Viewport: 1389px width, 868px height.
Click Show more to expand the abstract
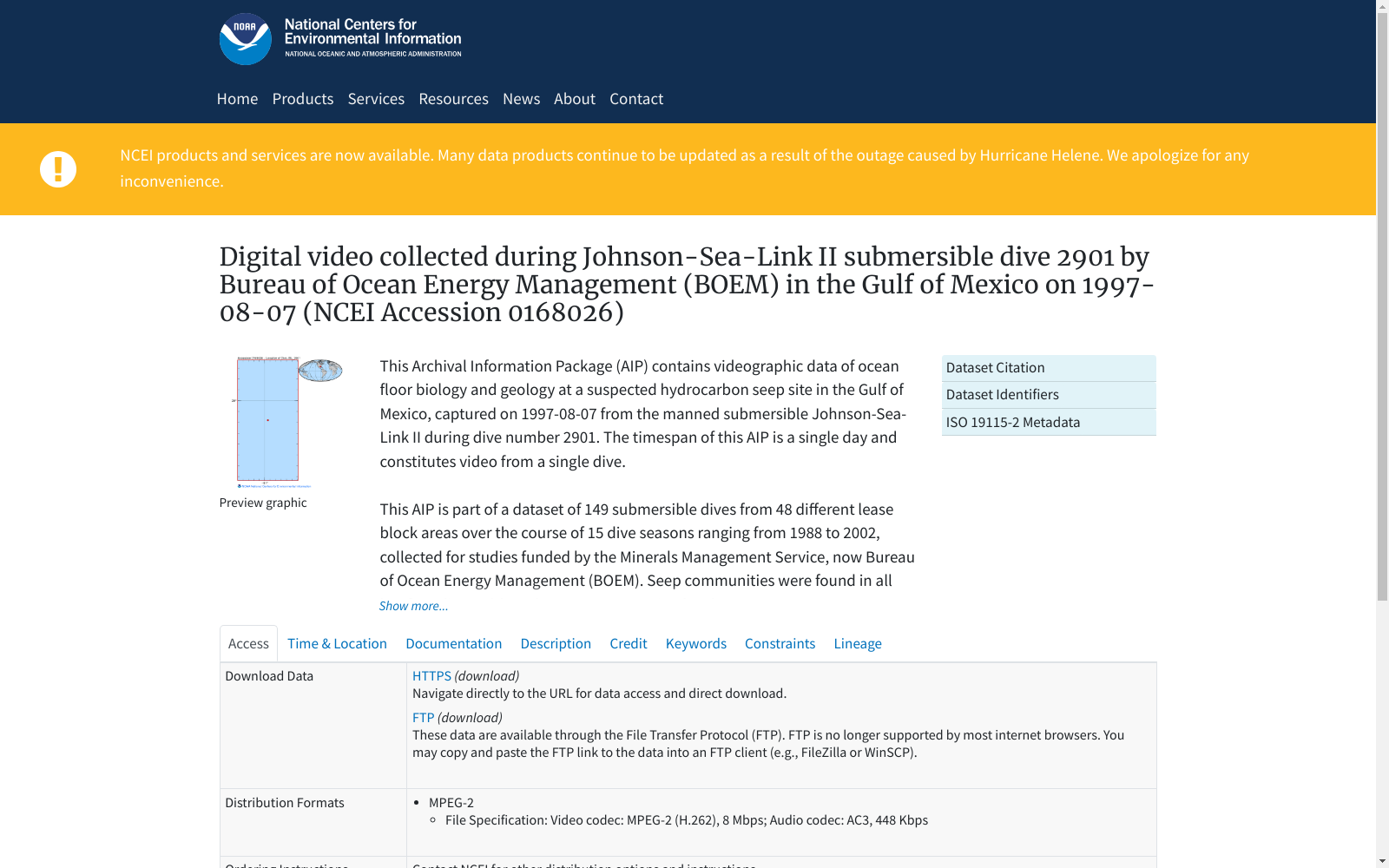(x=414, y=606)
